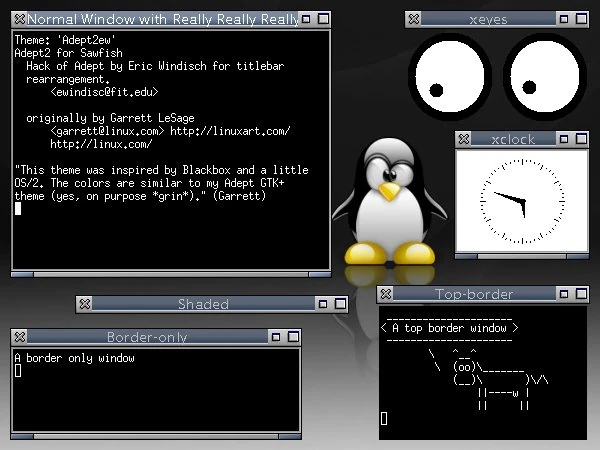Iconify the xclock window with small square

pos(564,139)
